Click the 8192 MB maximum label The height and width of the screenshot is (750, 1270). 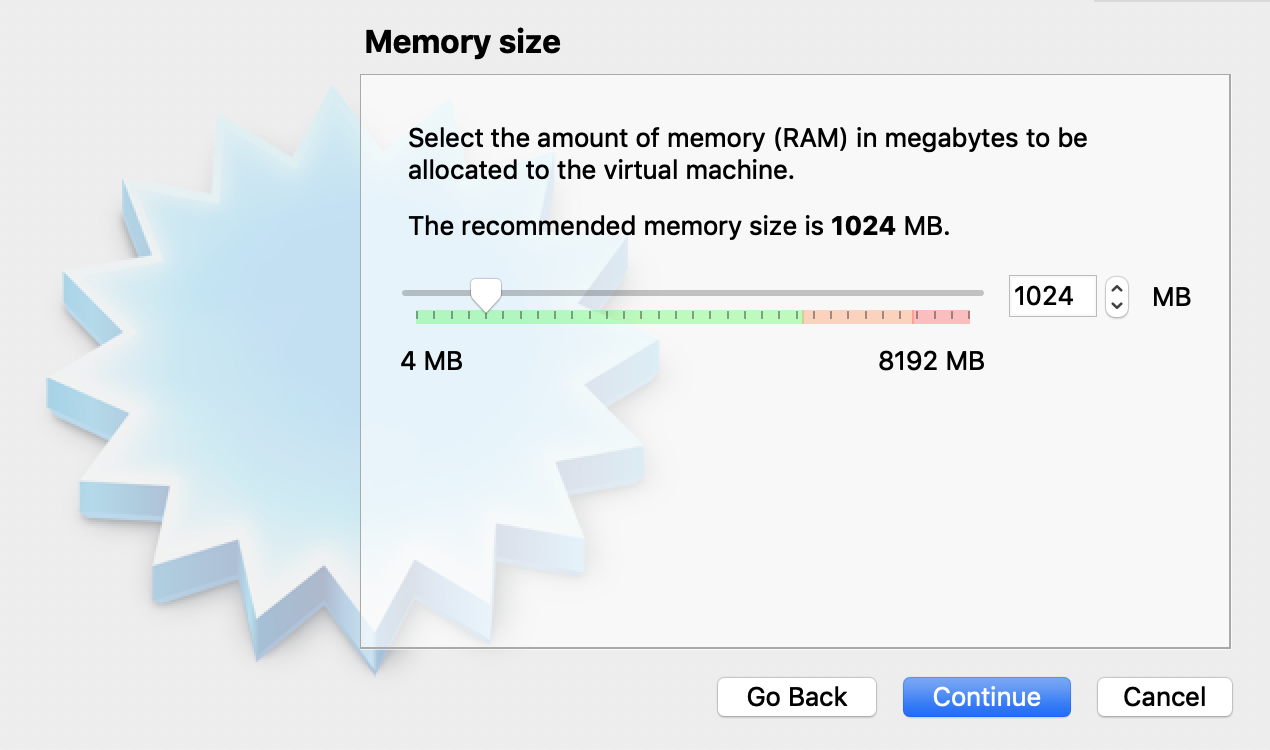point(931,361)
